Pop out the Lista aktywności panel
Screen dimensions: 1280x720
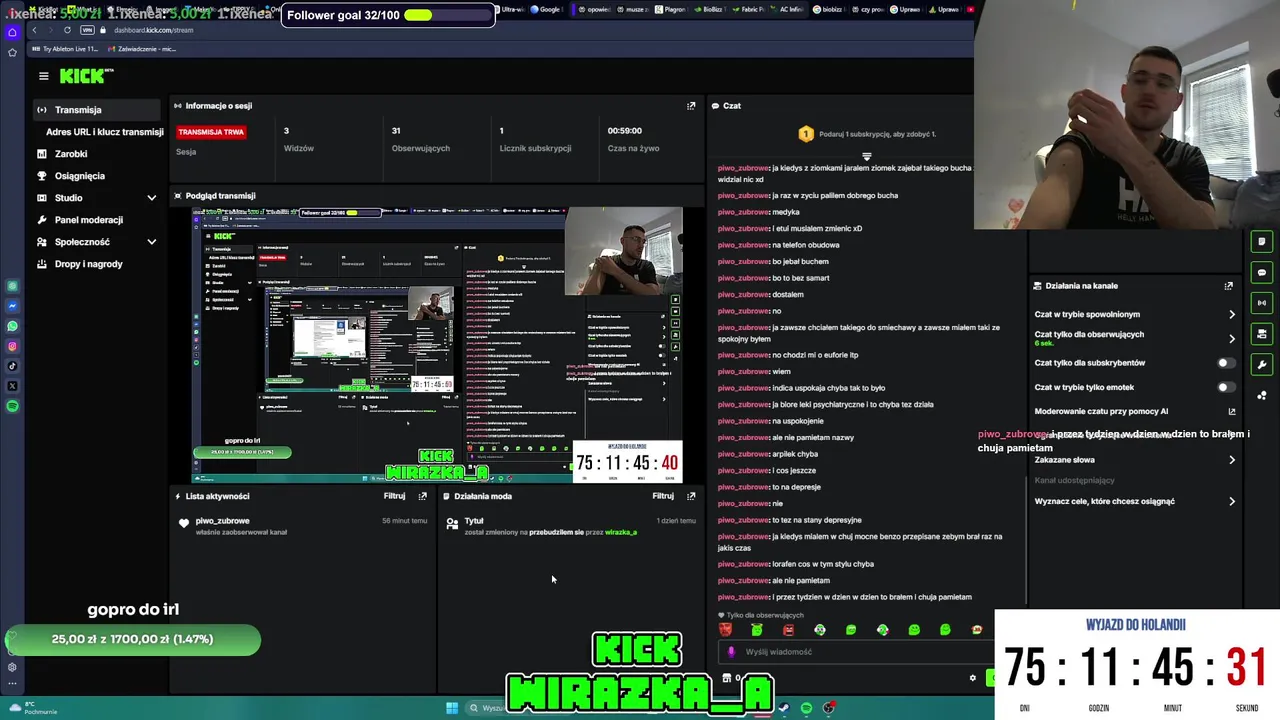pos(423,496)
